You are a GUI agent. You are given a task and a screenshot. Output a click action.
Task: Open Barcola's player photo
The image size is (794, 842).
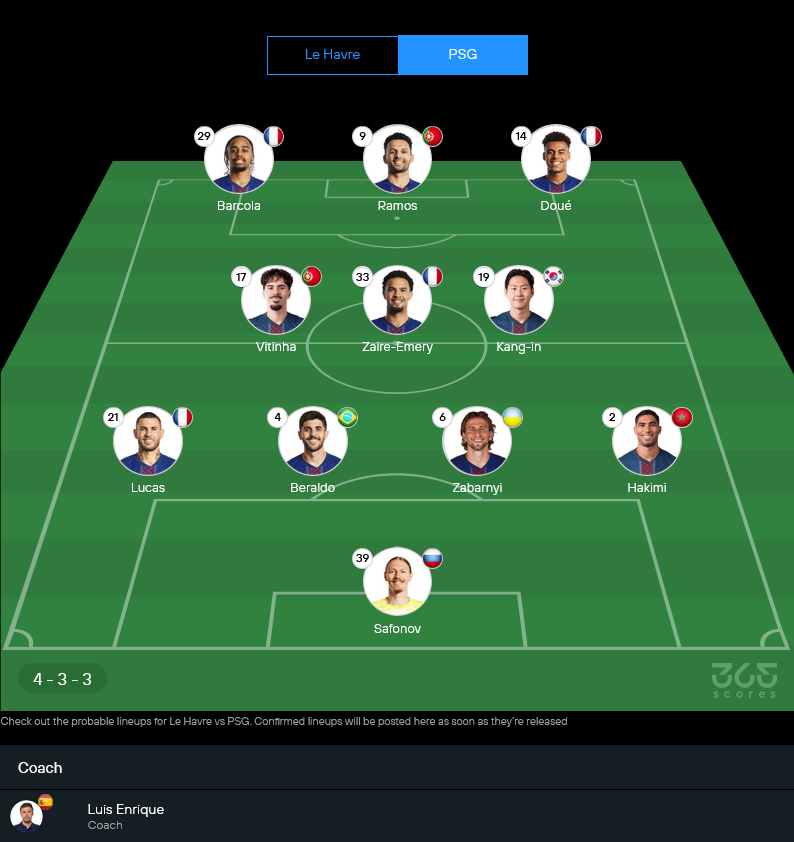coord(239,159)
